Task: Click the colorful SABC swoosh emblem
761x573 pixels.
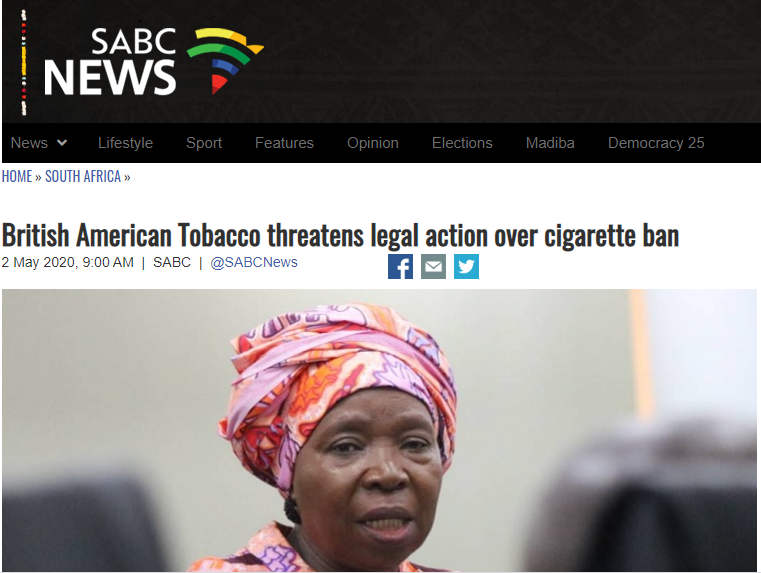Action: [x=225, y=60]
